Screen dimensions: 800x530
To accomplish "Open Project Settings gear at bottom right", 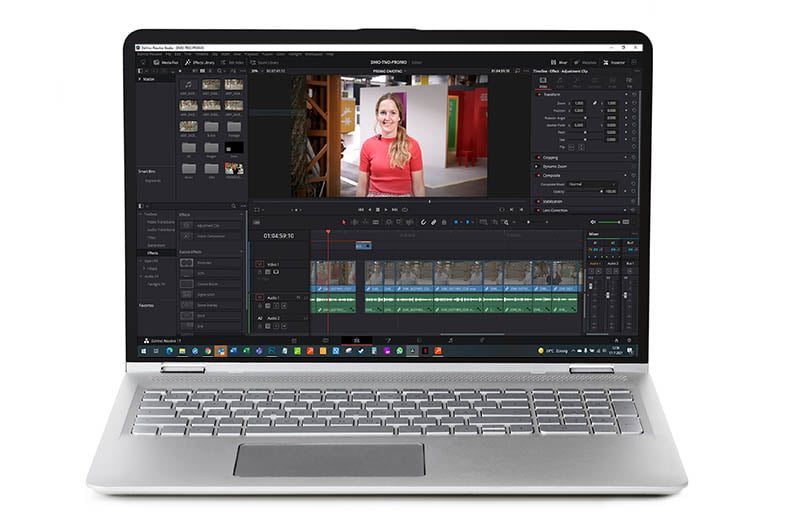I will click(x=629, y=340).
